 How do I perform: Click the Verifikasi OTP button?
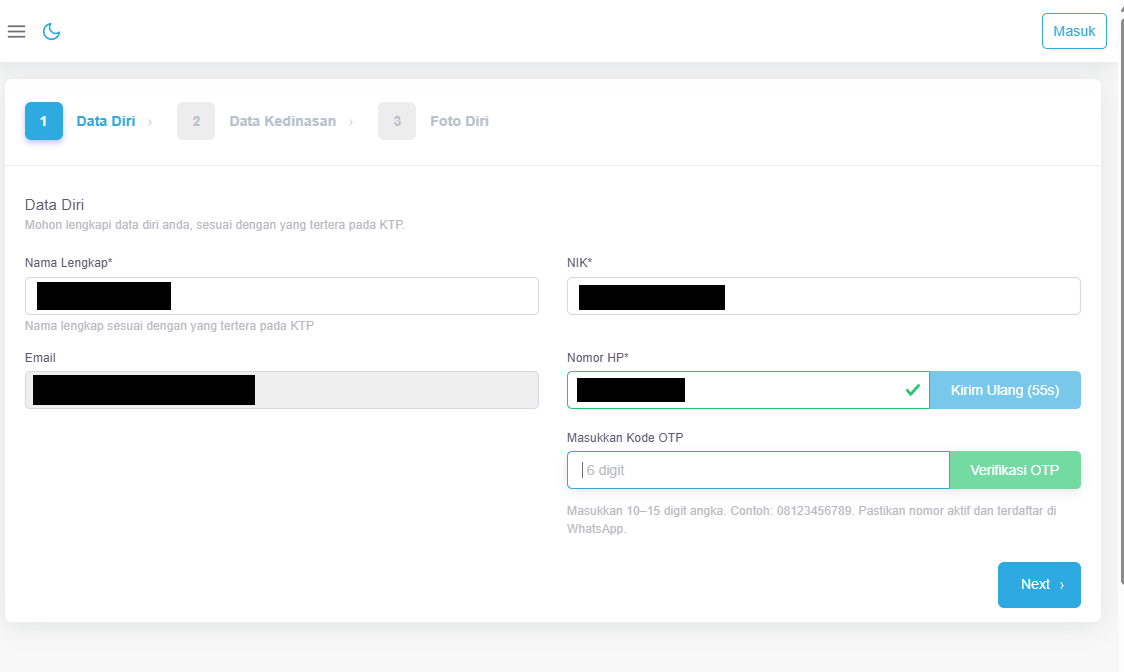(1014, 470)
